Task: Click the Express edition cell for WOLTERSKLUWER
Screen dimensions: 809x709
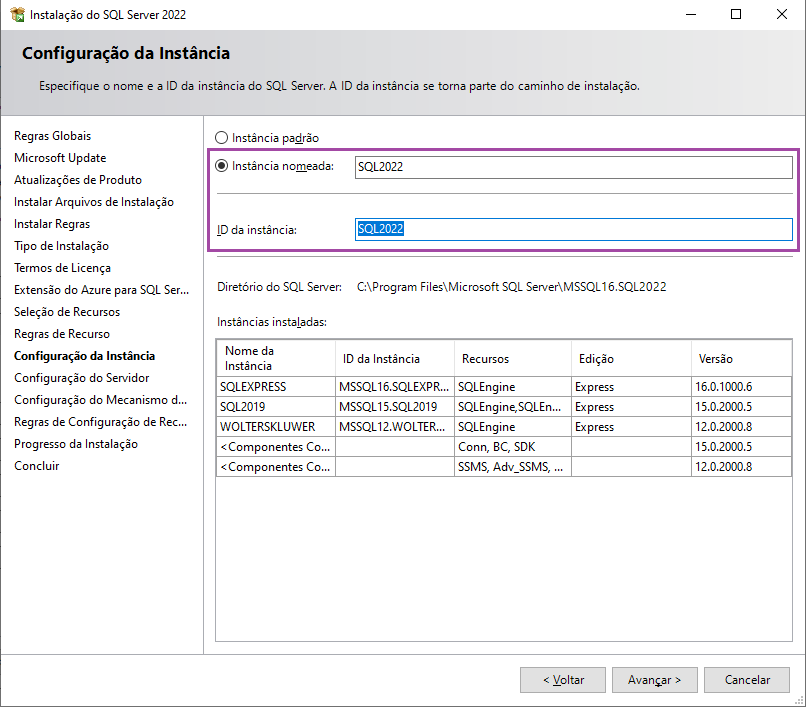Action: click(x=631, y=427)
